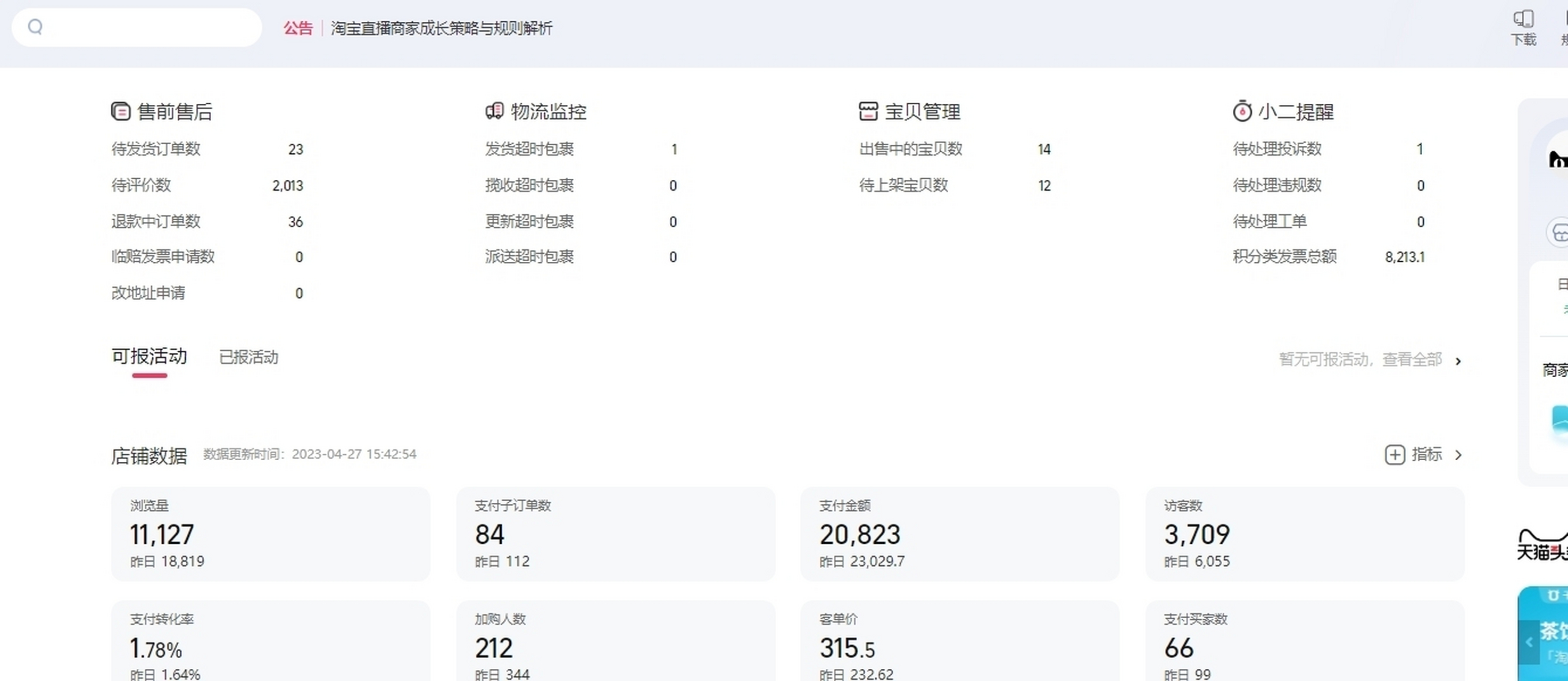Select the 可报活动 tab

point(149,356)
